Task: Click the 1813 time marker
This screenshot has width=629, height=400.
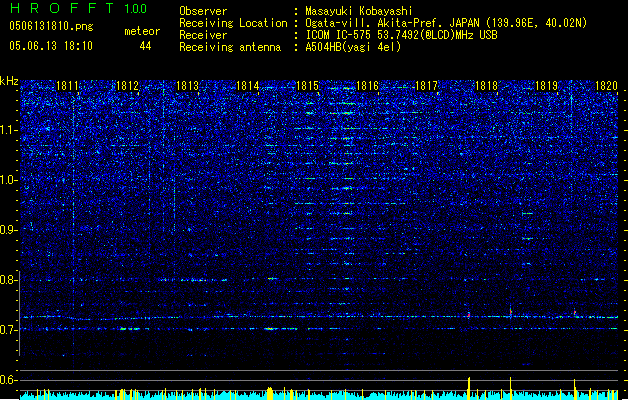Action: [x=187, y=86]
